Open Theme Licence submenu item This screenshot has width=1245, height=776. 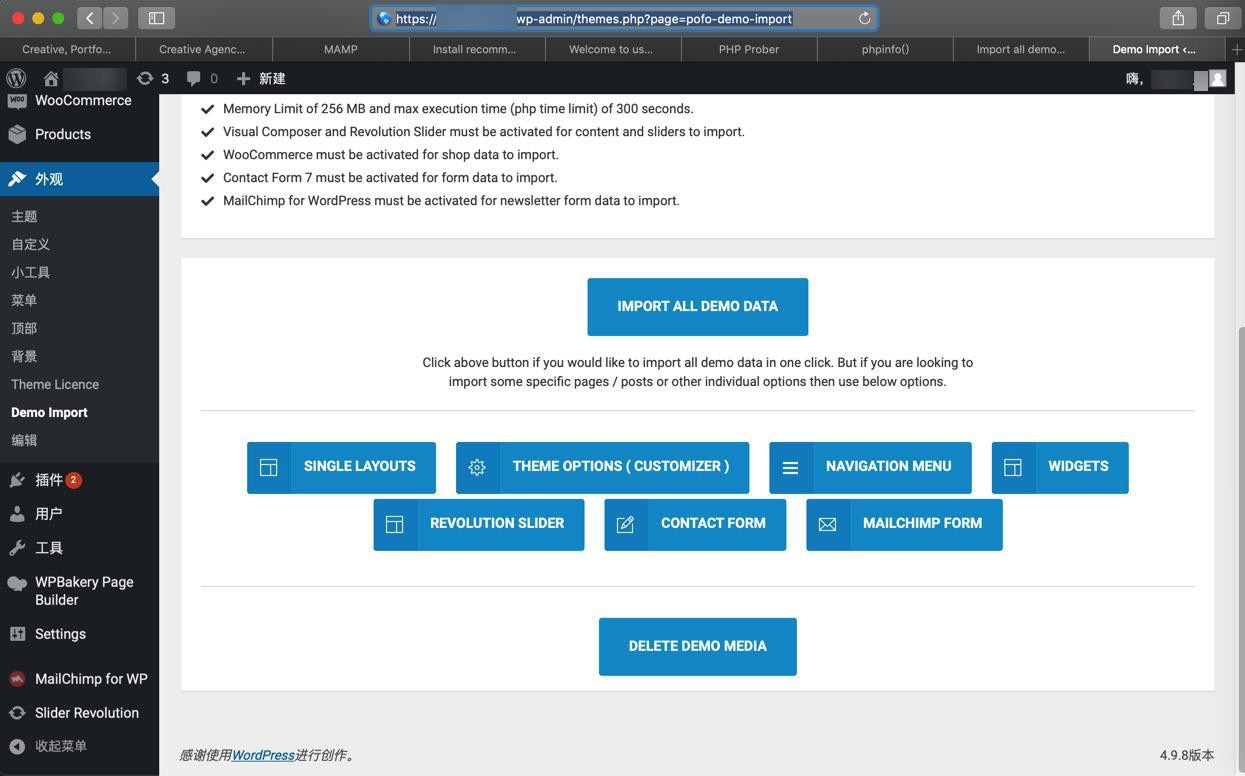tap(55, 384)
